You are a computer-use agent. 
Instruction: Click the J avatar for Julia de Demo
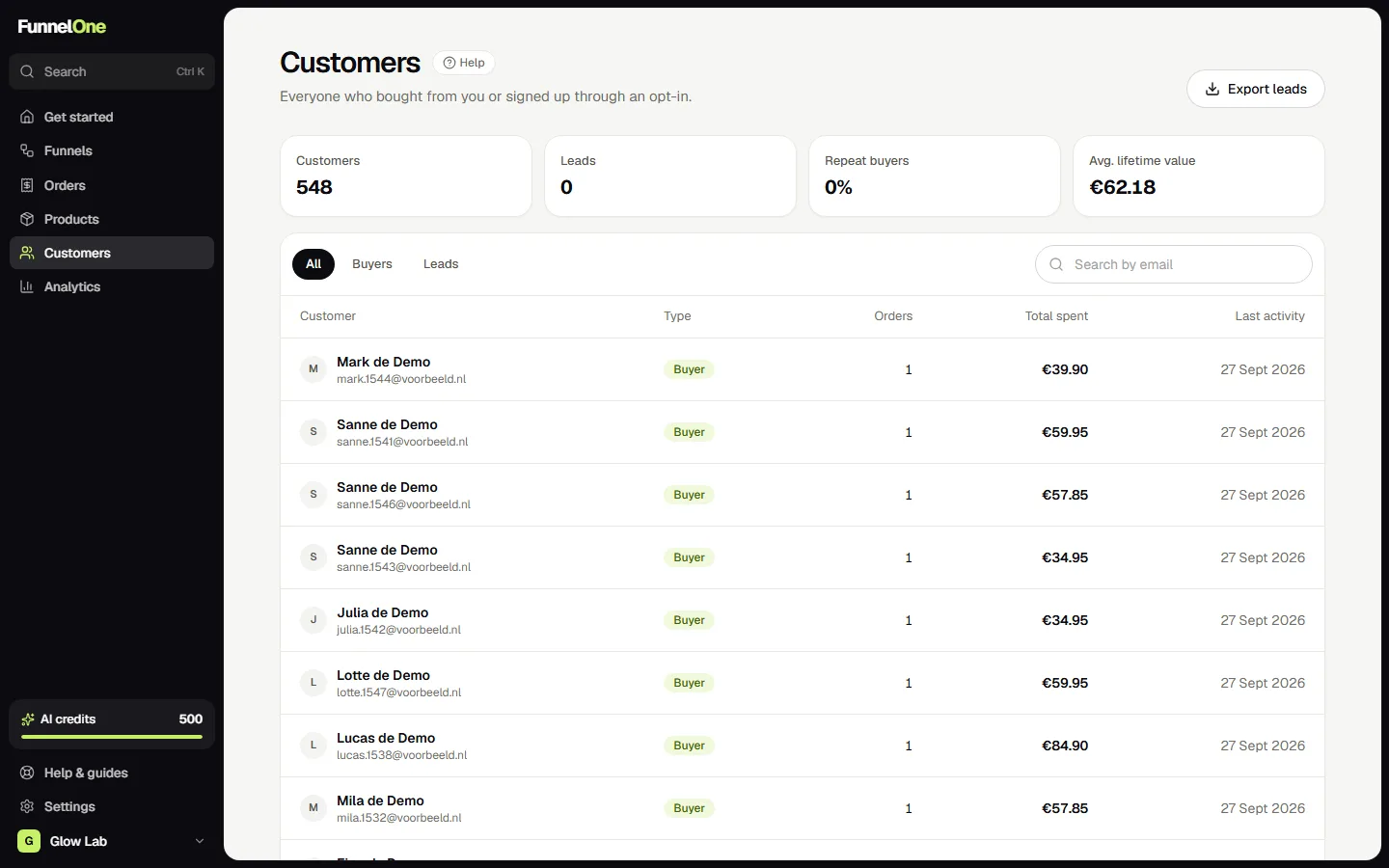313,620
